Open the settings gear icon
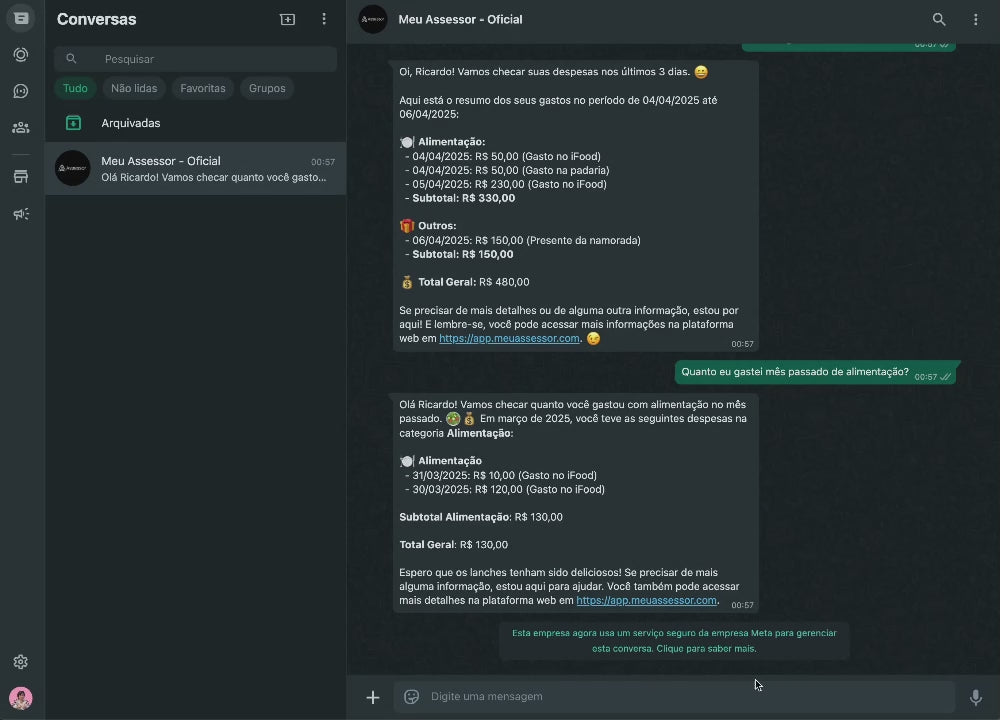The width and height of the screenshot is (1000, 720). click(x=21, y=662)
